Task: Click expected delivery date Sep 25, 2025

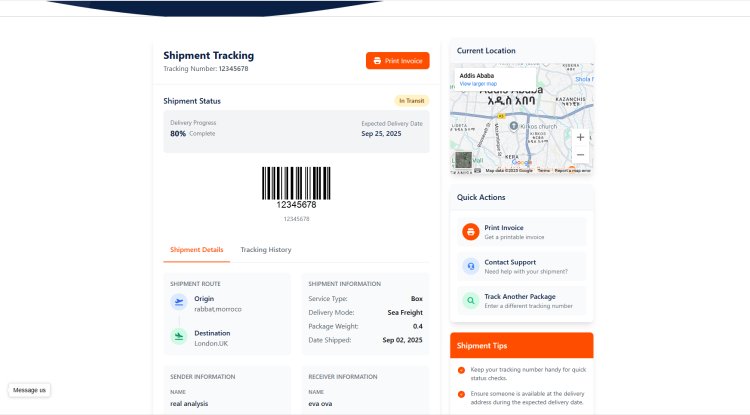Action: click(x=381, y=134)
